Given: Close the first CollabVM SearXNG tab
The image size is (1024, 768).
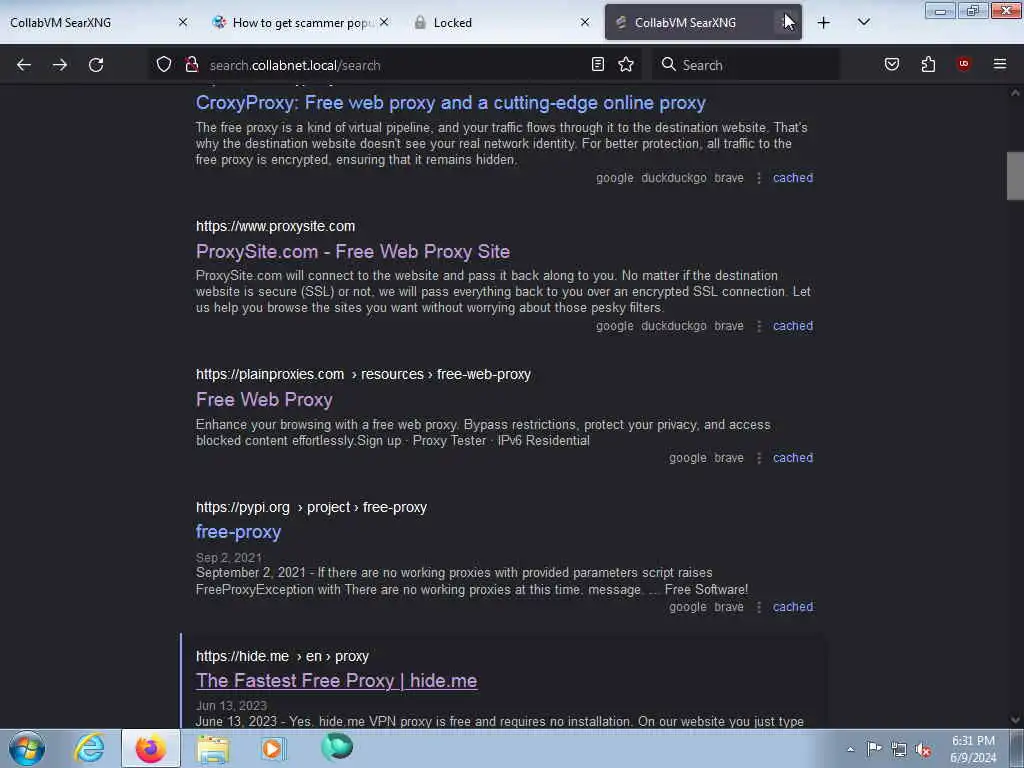Looking at the screenshot, I should point(183,22).
